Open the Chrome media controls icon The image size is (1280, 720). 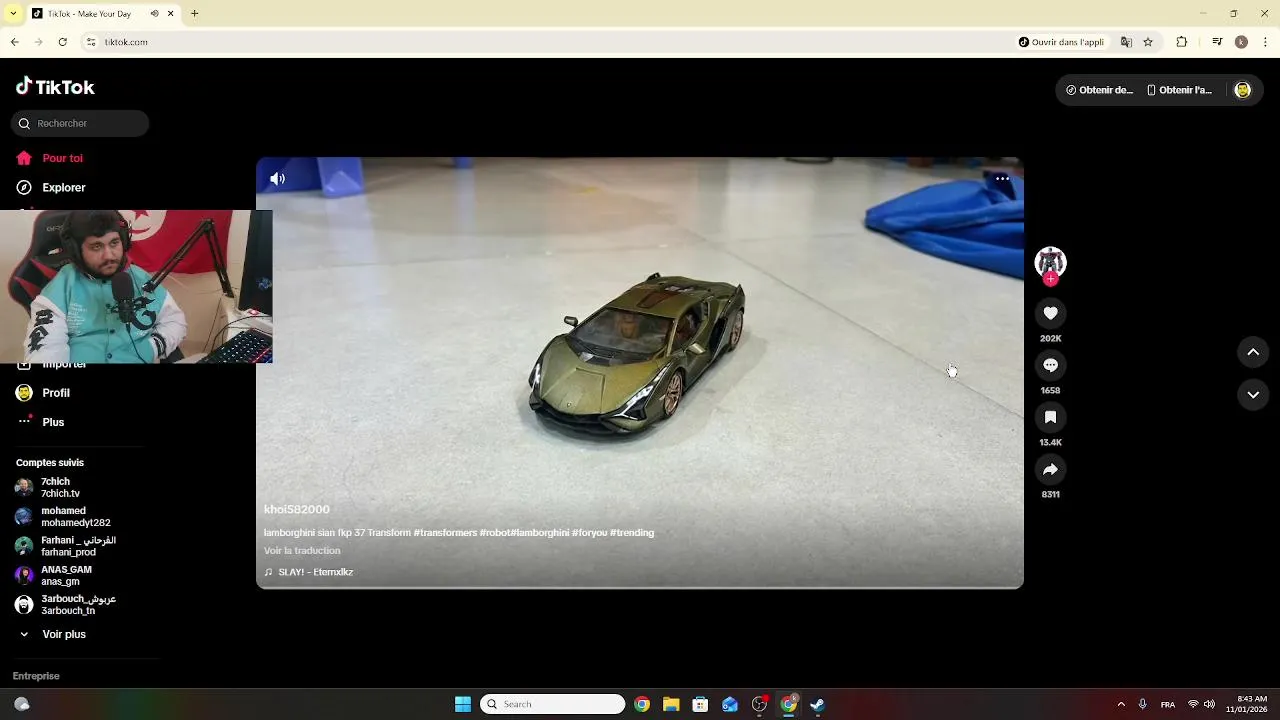(x=1217, y=42)
